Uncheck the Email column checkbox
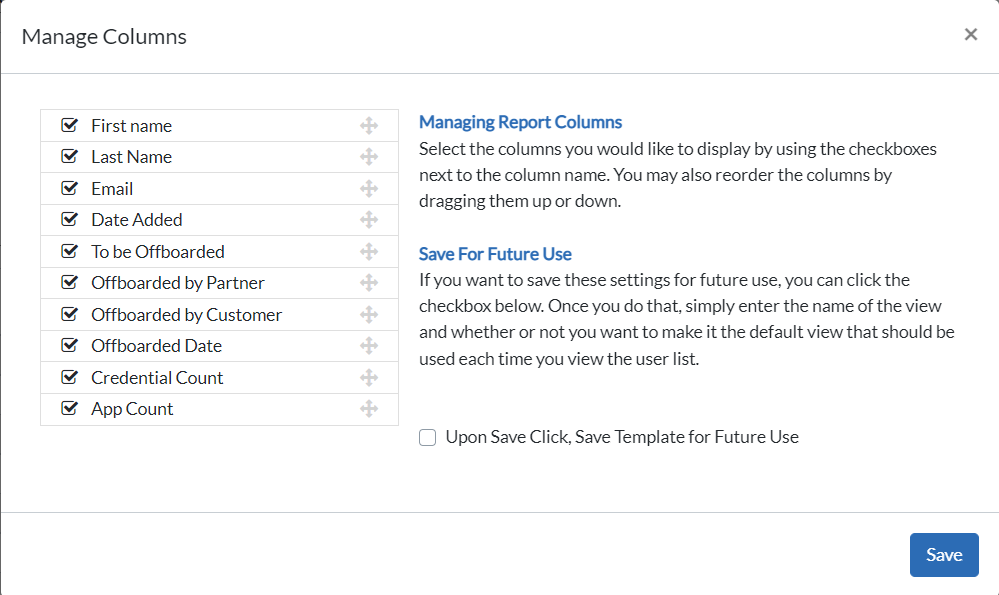Viewport: 999px width, 595px height. tap(69, 189)
